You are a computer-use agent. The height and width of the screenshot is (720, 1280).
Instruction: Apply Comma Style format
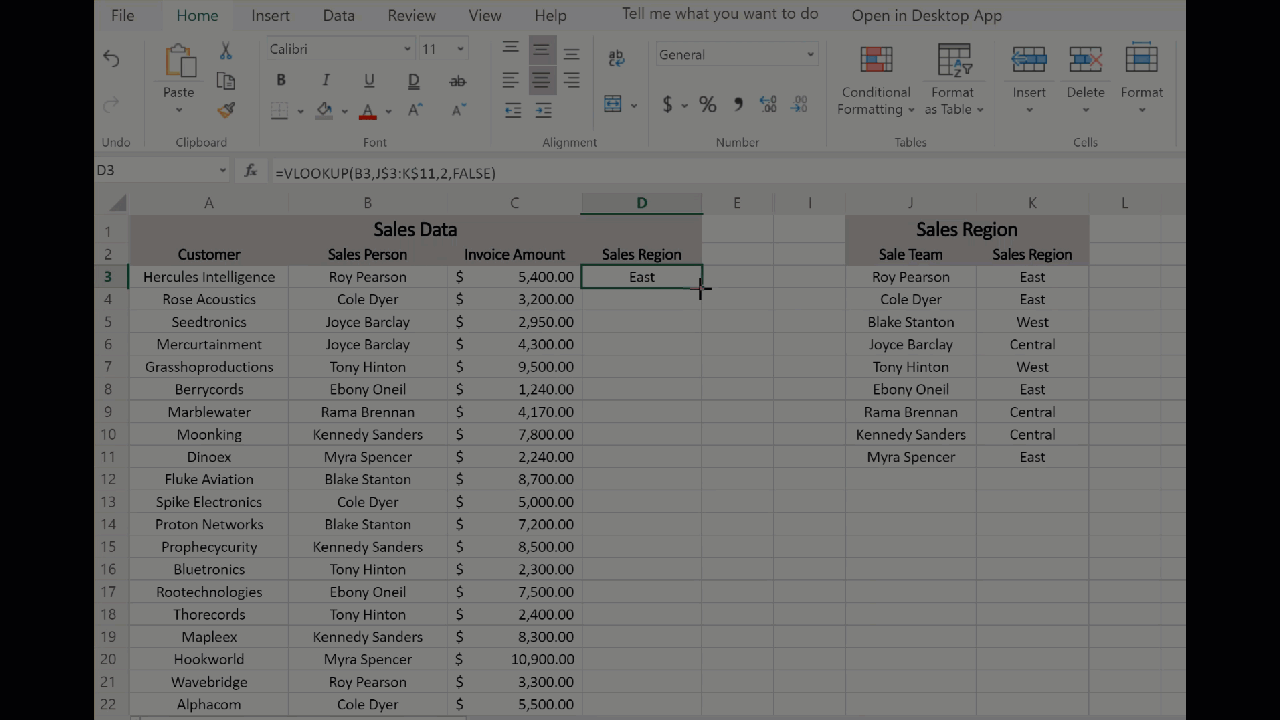[738, 104]
